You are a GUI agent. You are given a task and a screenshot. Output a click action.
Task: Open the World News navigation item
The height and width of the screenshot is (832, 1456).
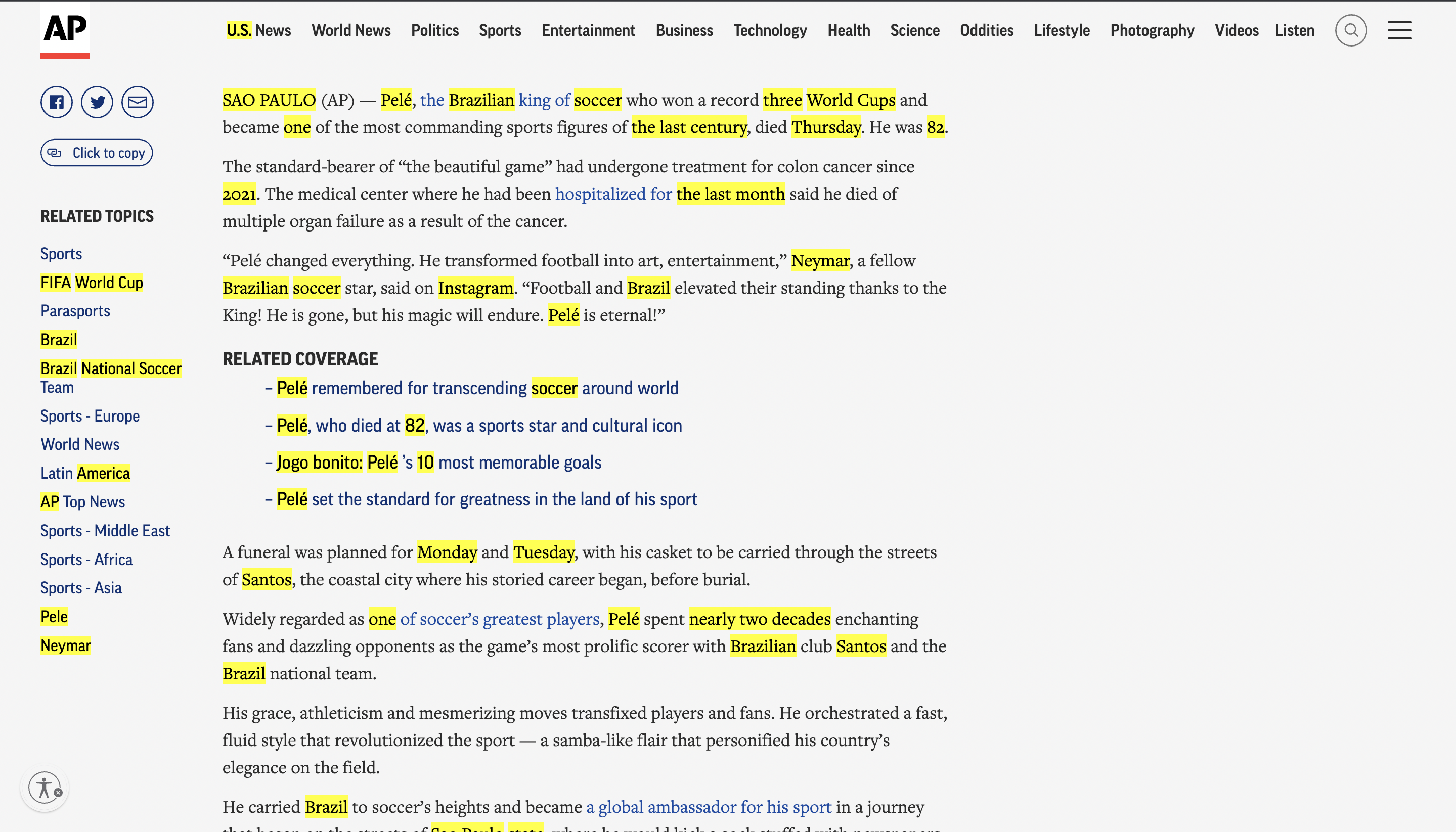[350, 30]
